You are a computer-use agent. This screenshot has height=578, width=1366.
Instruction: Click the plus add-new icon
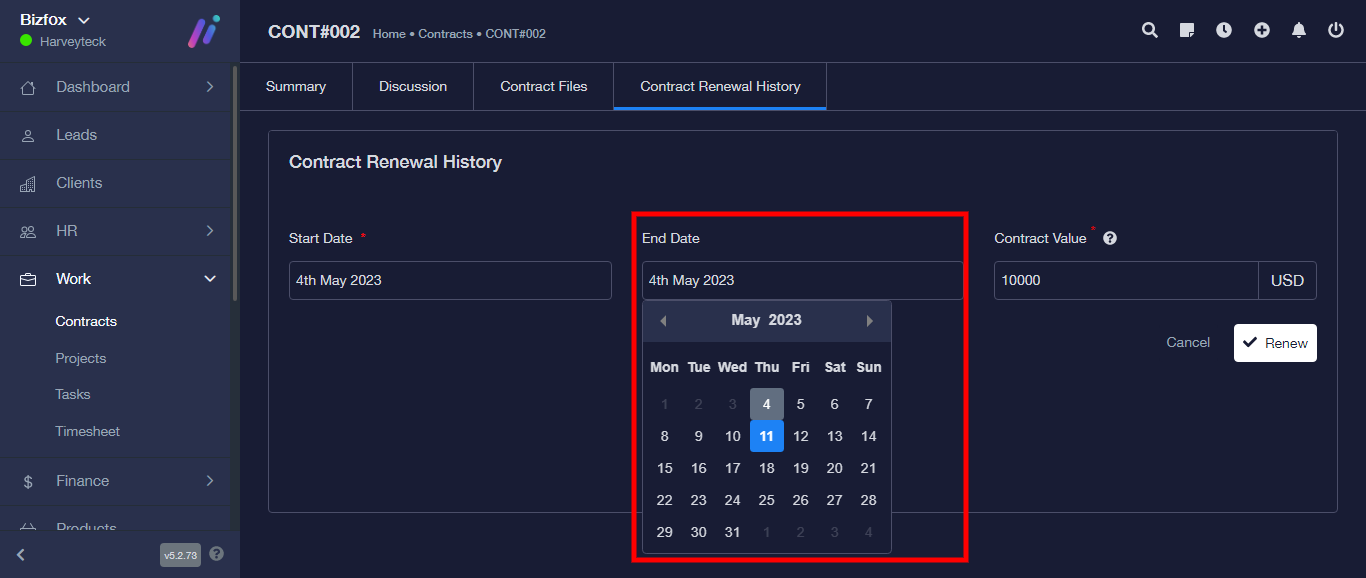1262,30
